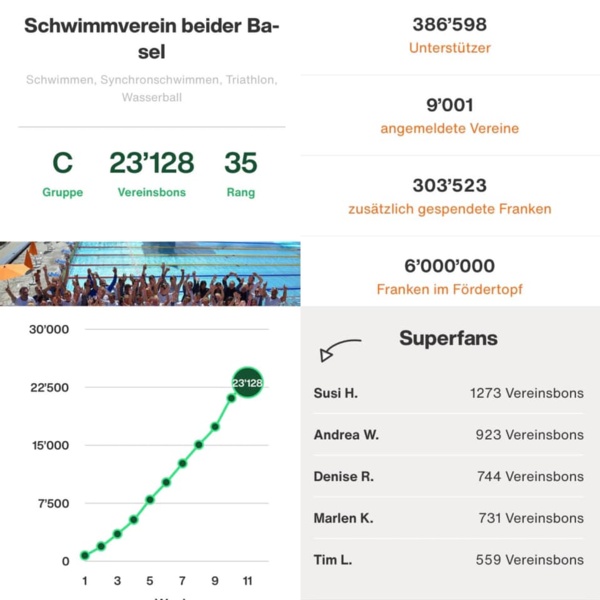
Task: Click the sports categories subtitle text
Action: pyautogui.click(x=151, y=88)
